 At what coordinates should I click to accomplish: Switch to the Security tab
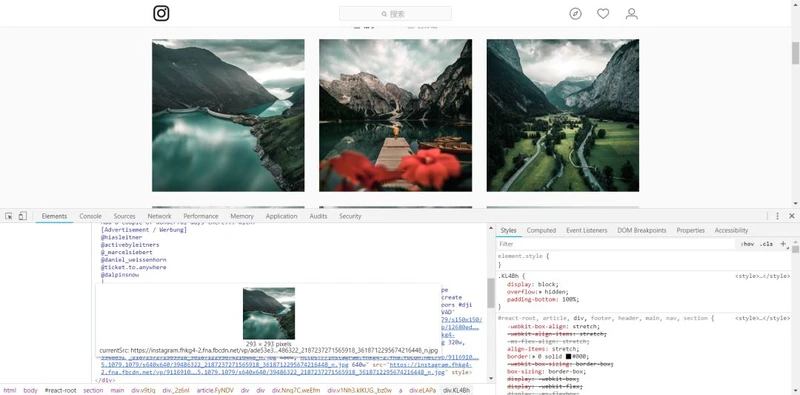[x=350, y=216]
